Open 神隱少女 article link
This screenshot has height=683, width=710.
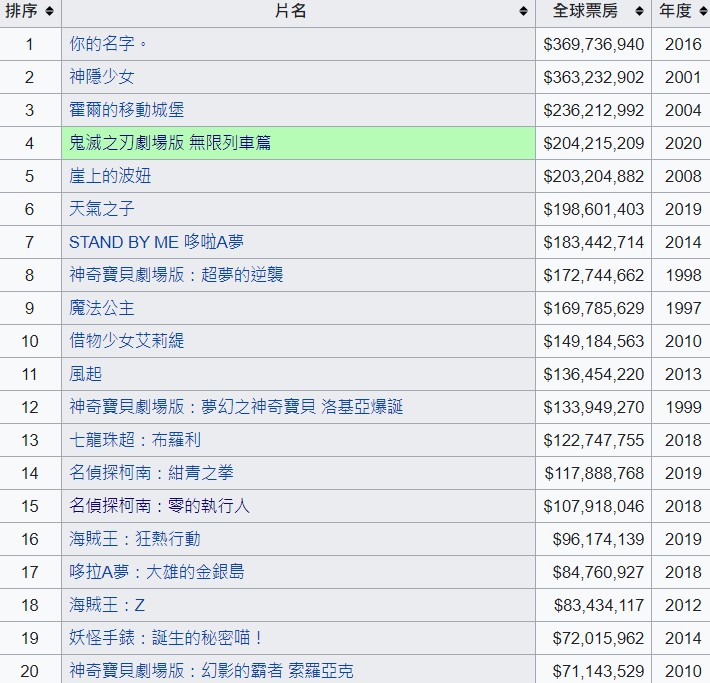(101, 77)
